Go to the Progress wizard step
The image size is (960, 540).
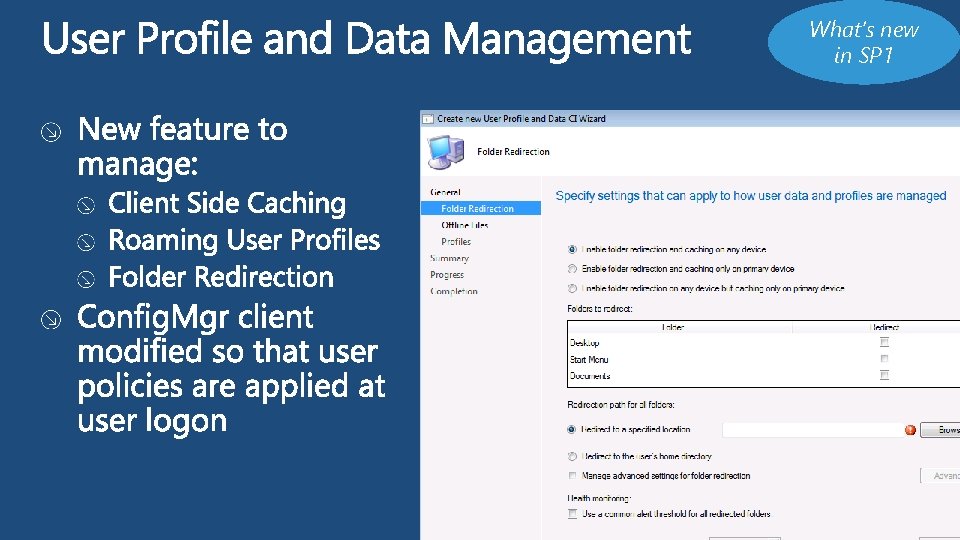click(x=447, y=275)
